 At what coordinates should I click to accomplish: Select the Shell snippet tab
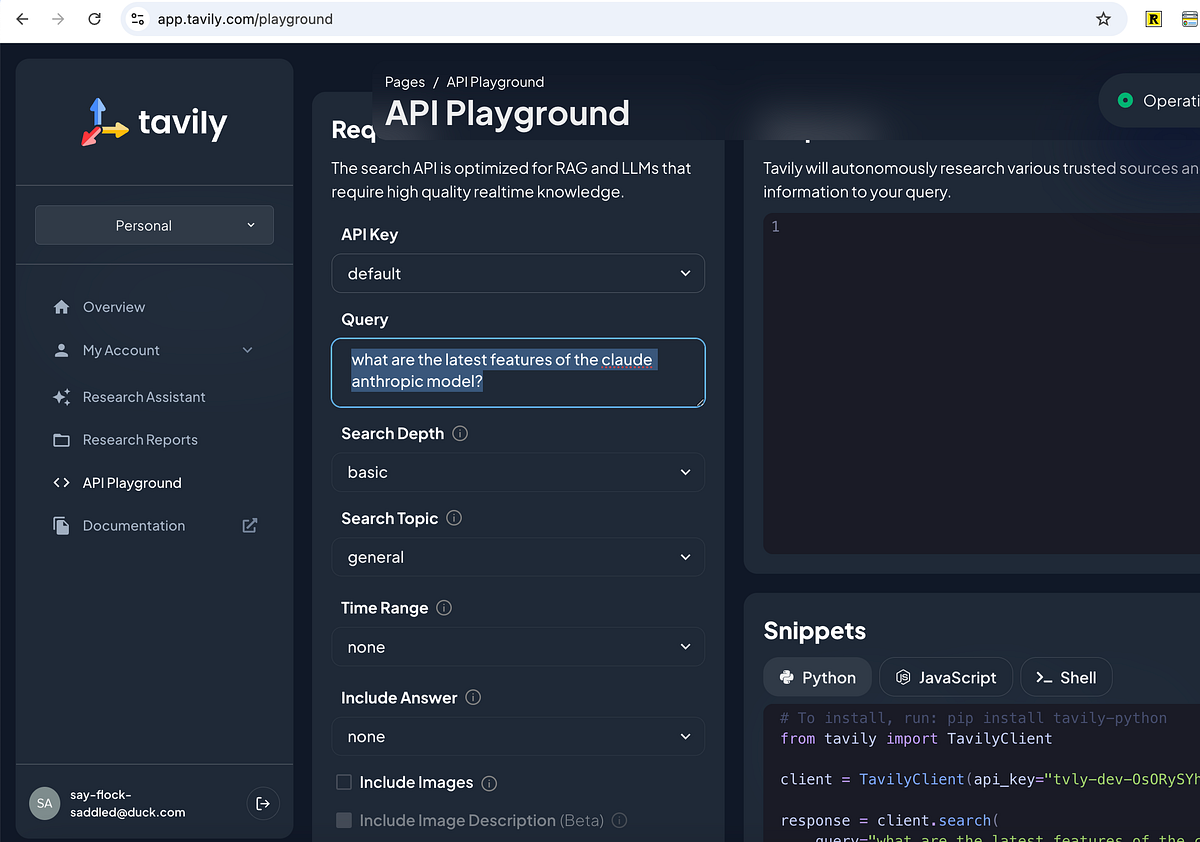pyautogui.click(x=1066, y=677)
